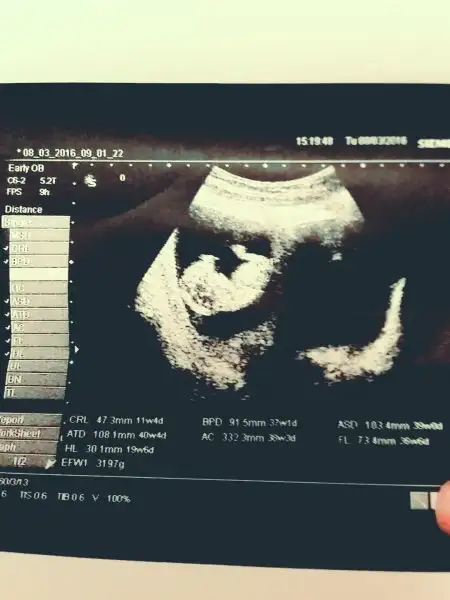Expand the measurement list using the right arrow
This screenshot has height=600, width=450.
pos(77,349)
